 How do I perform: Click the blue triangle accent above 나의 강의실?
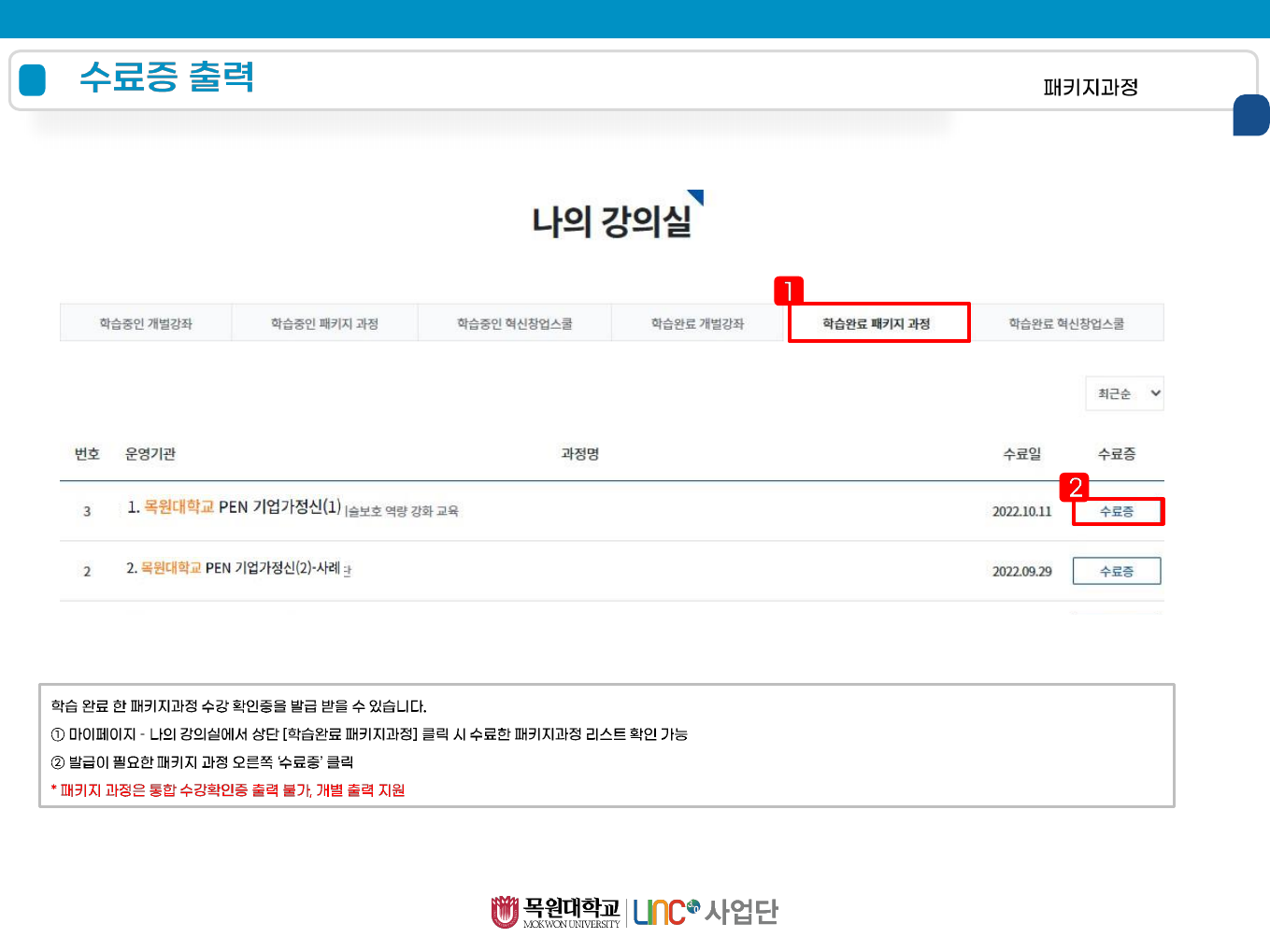697,195
